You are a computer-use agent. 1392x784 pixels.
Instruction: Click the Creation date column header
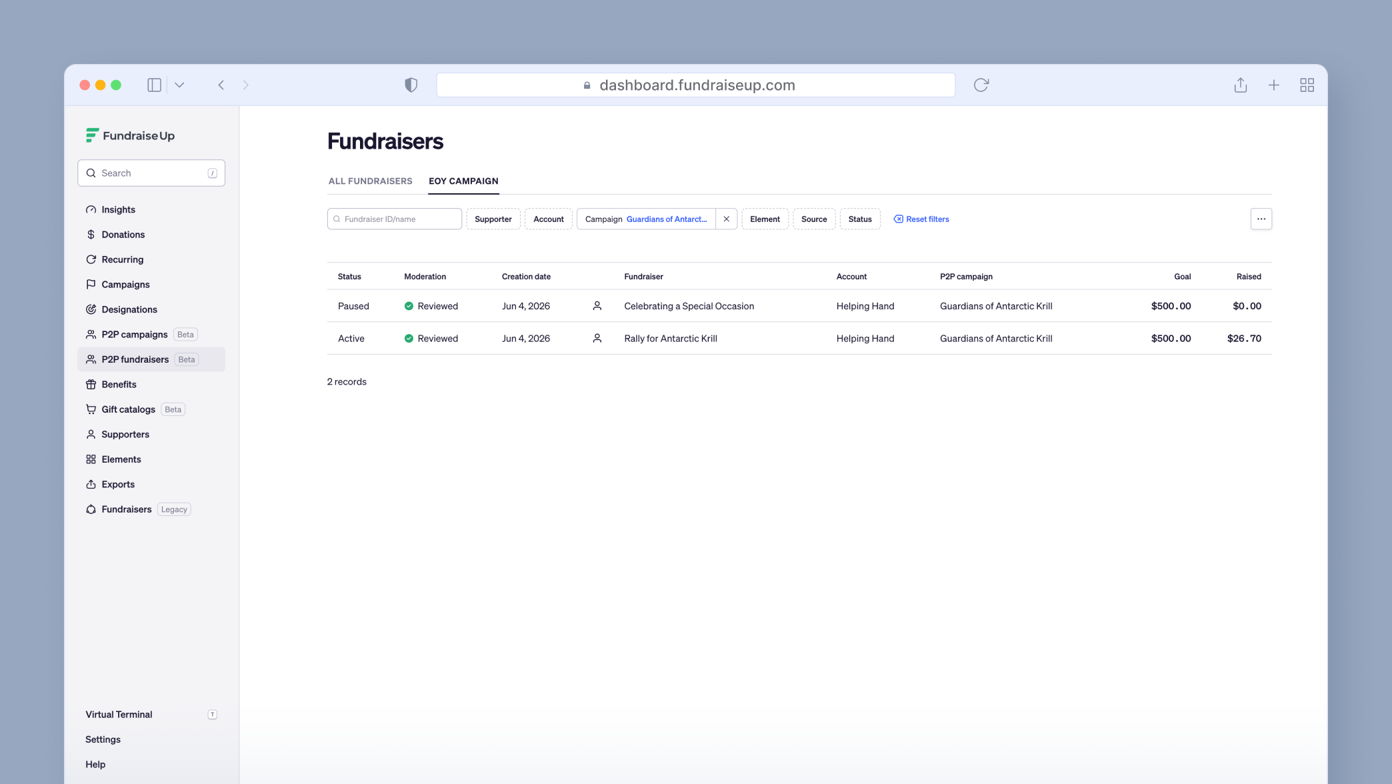(526, 277)
